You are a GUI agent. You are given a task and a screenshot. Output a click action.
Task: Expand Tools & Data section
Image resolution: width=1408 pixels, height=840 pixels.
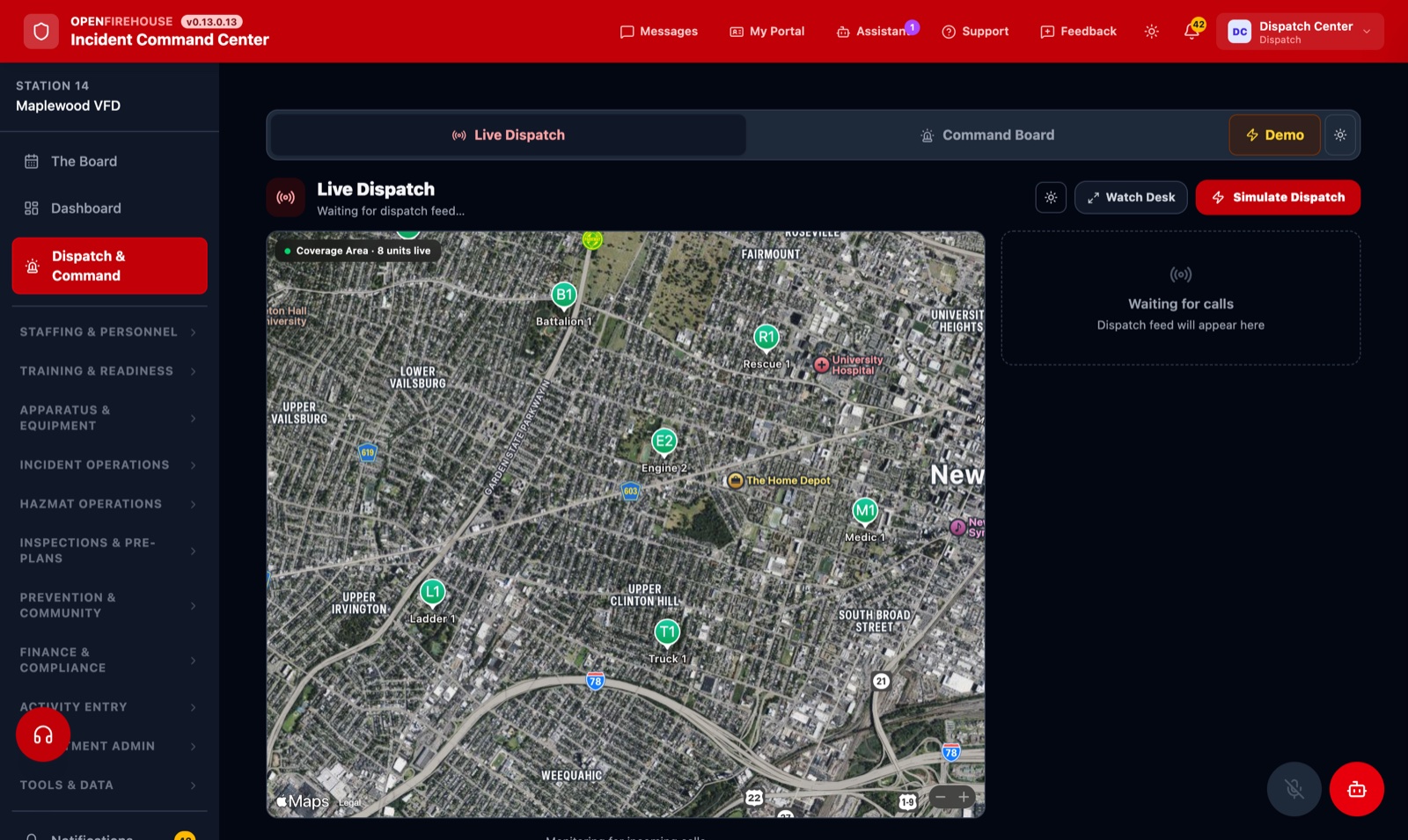click(109, 785)
